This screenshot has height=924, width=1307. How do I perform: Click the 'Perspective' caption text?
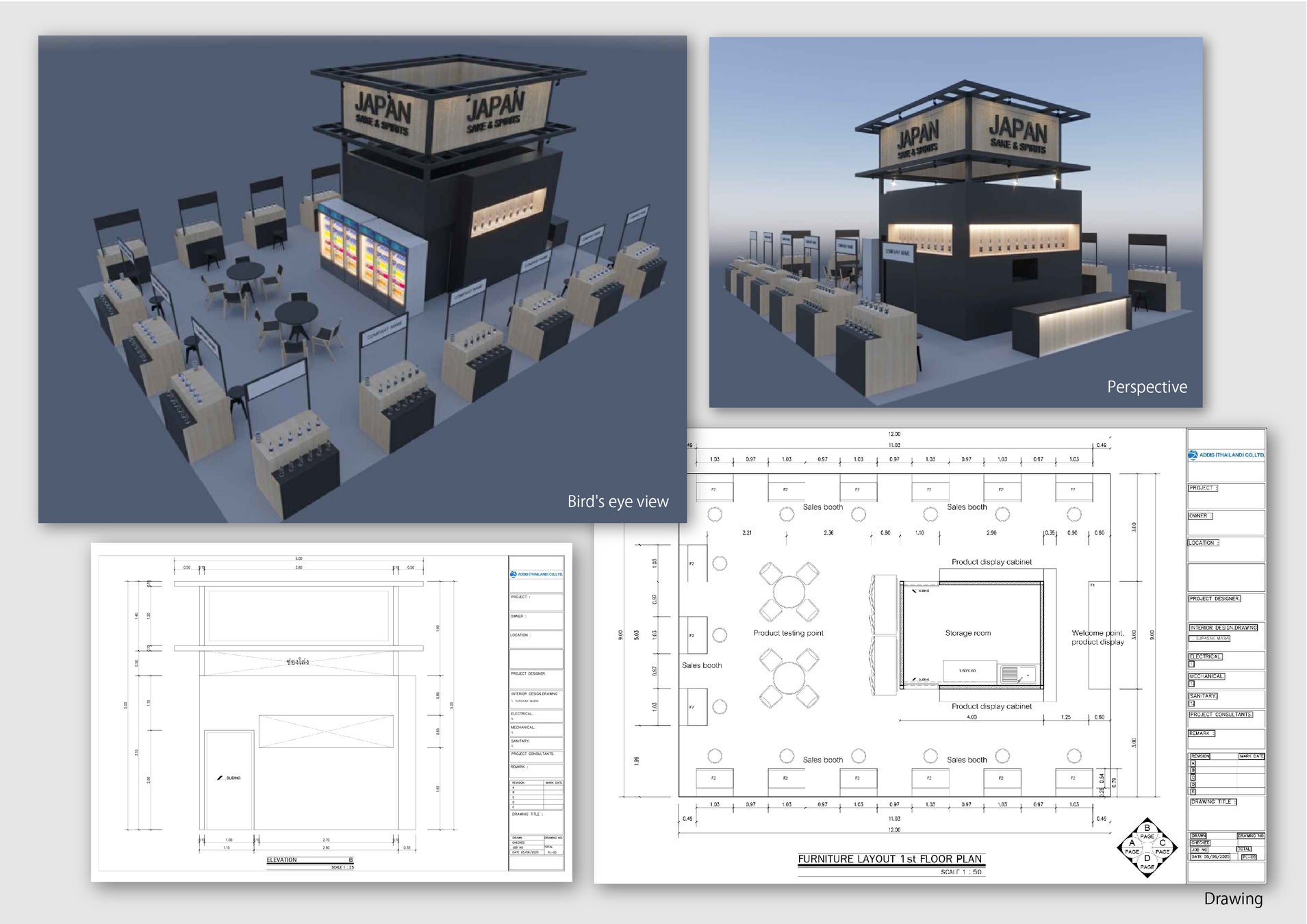click(x=1147, y=387)
